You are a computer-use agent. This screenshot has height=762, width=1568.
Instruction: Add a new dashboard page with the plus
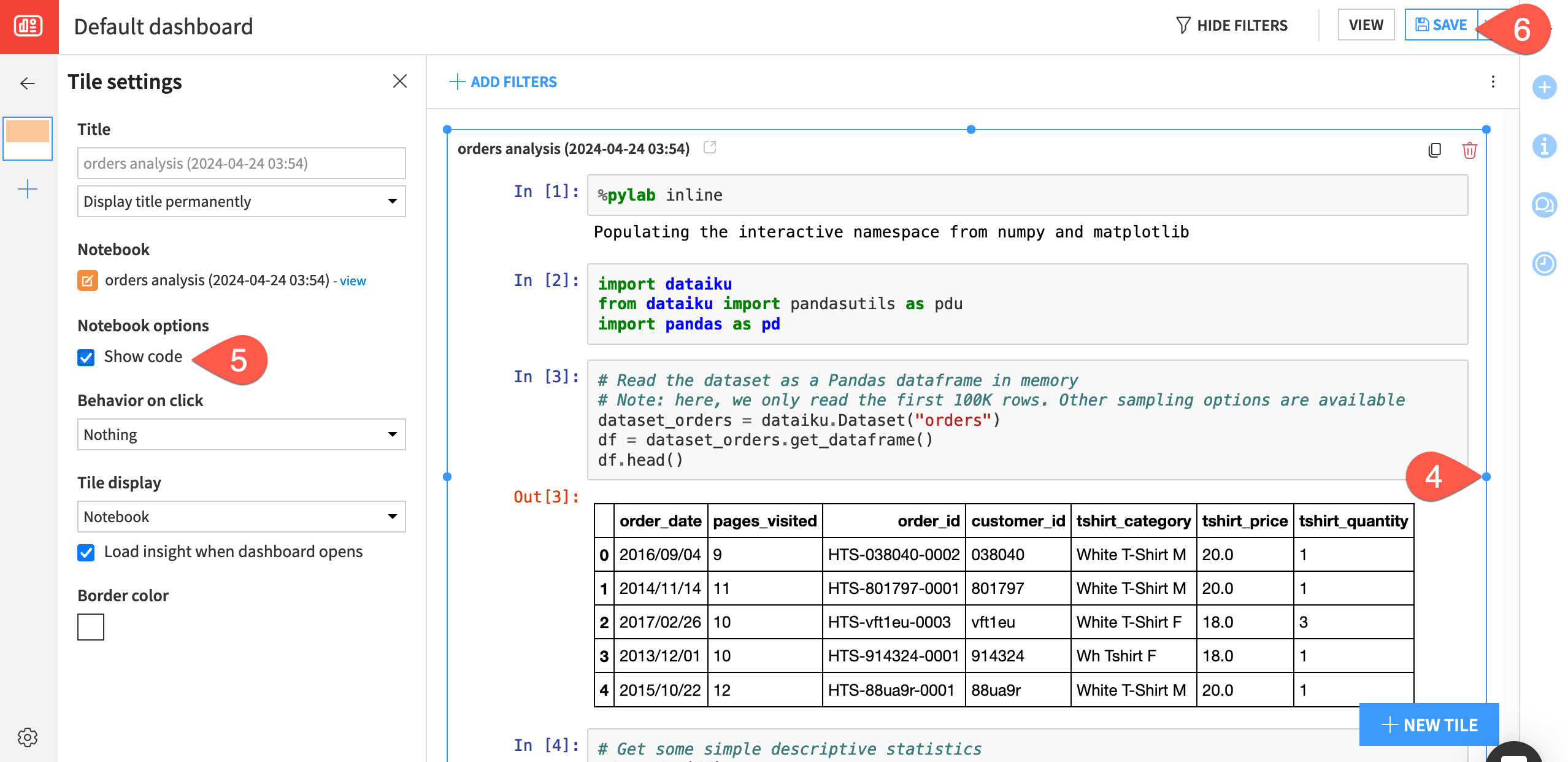tap(28, 190)
